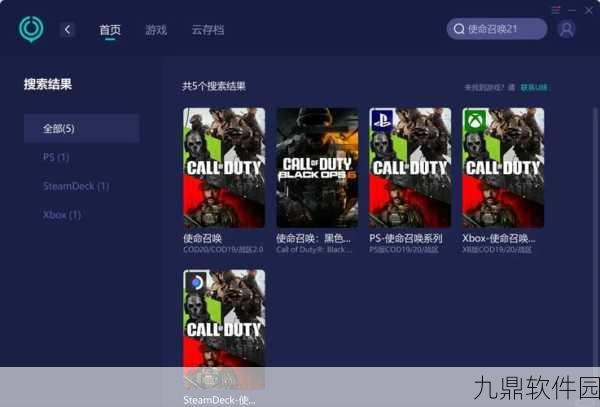Screen dimensions: 600x407
Task: Click PlayStation badge on PS game cover
Action: tap(382, 120)
